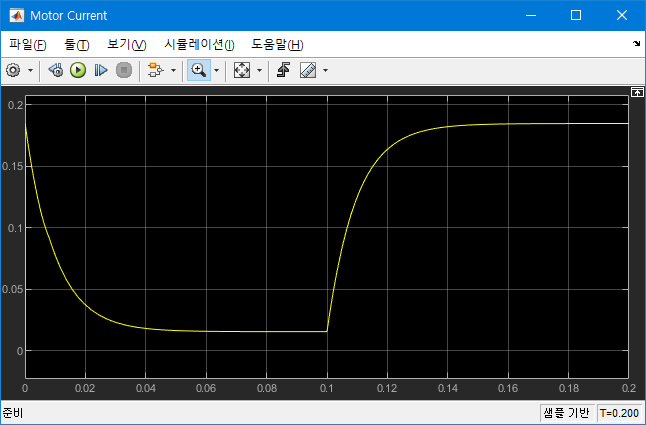This screenshot has height=425, width=646.
Task: Minimize the Motor Current window
Action: point(531,16)
